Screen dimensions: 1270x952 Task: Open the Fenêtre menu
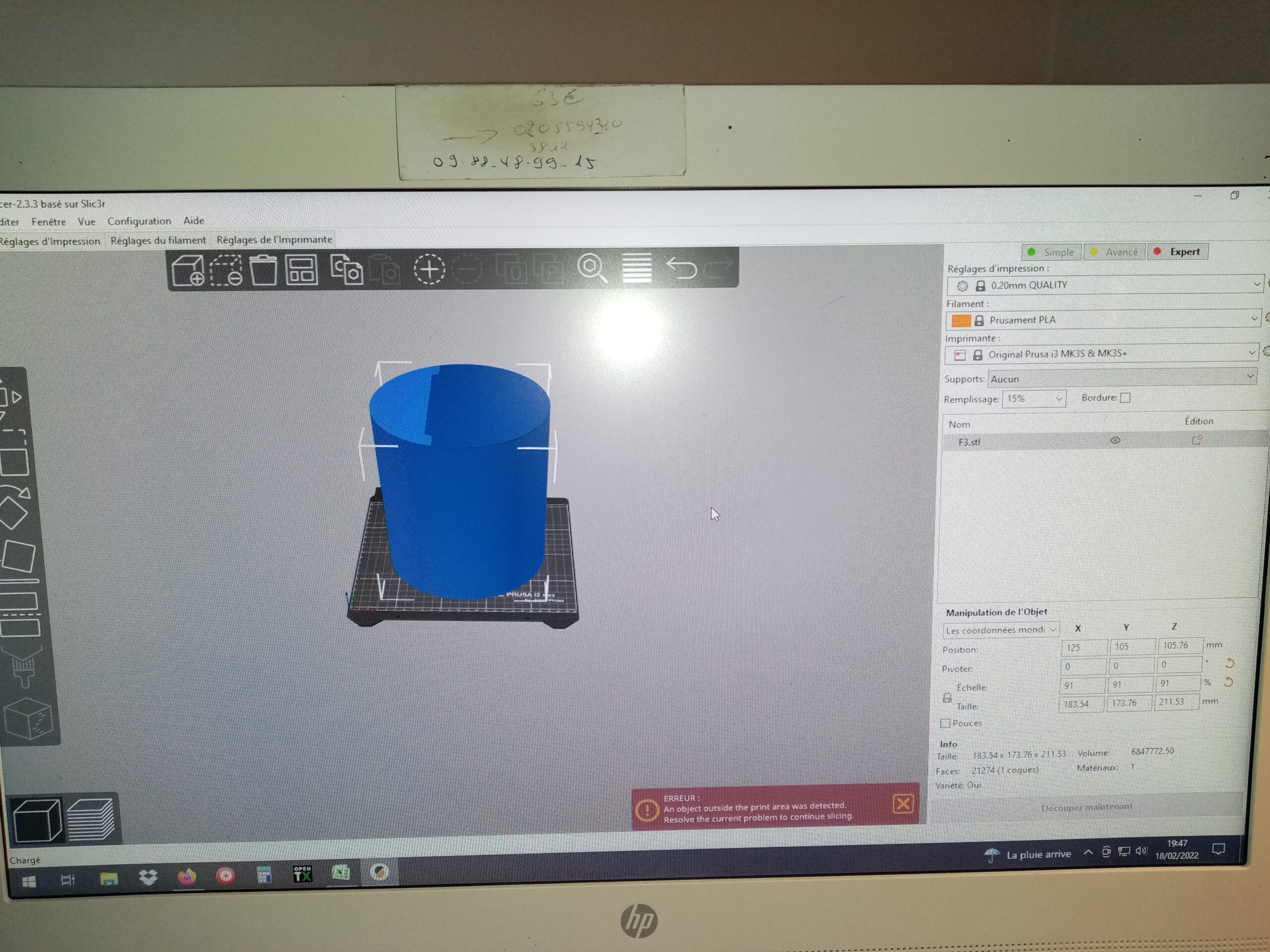[x=49, y=222]
